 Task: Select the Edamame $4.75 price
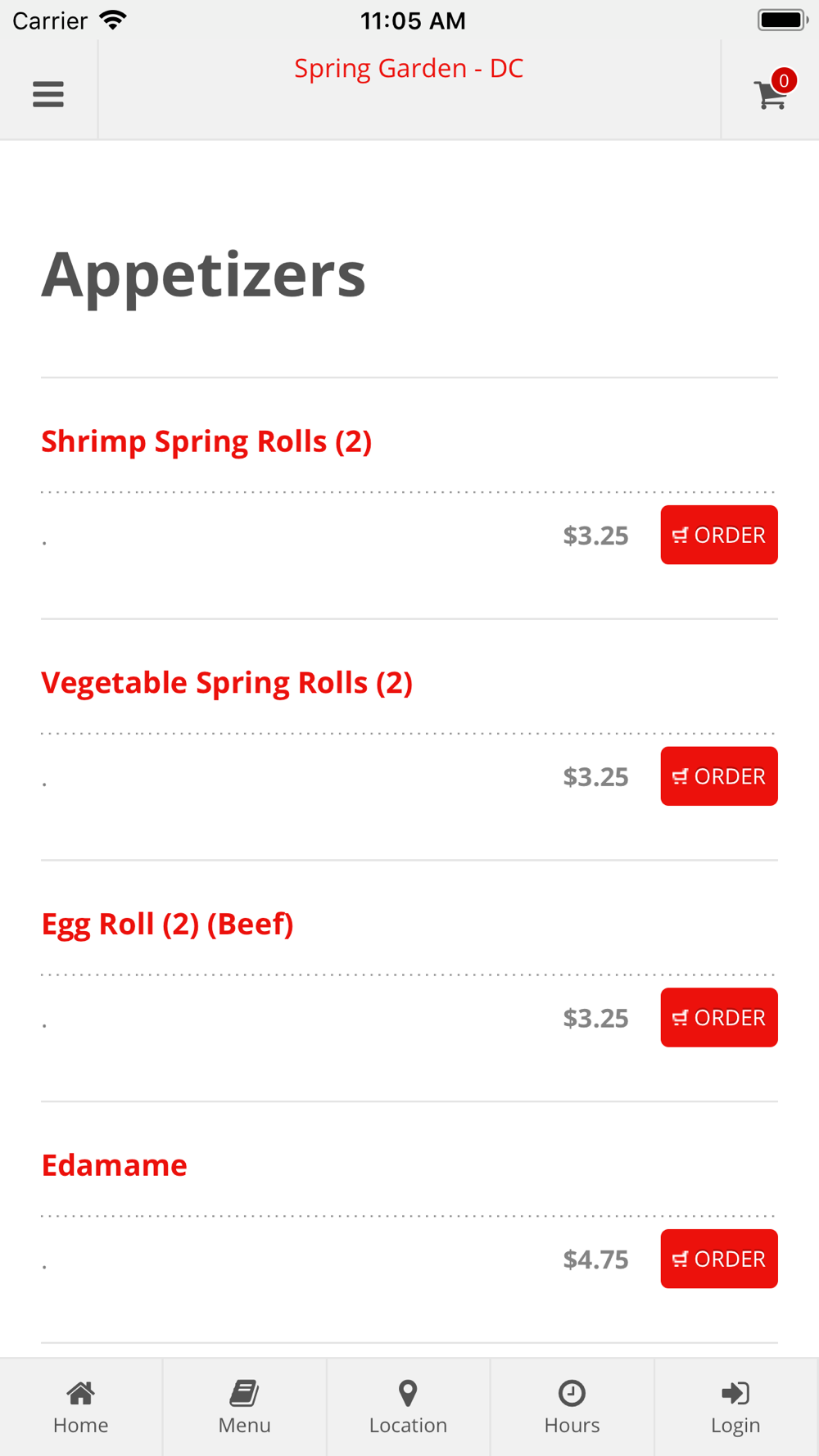595,1259
